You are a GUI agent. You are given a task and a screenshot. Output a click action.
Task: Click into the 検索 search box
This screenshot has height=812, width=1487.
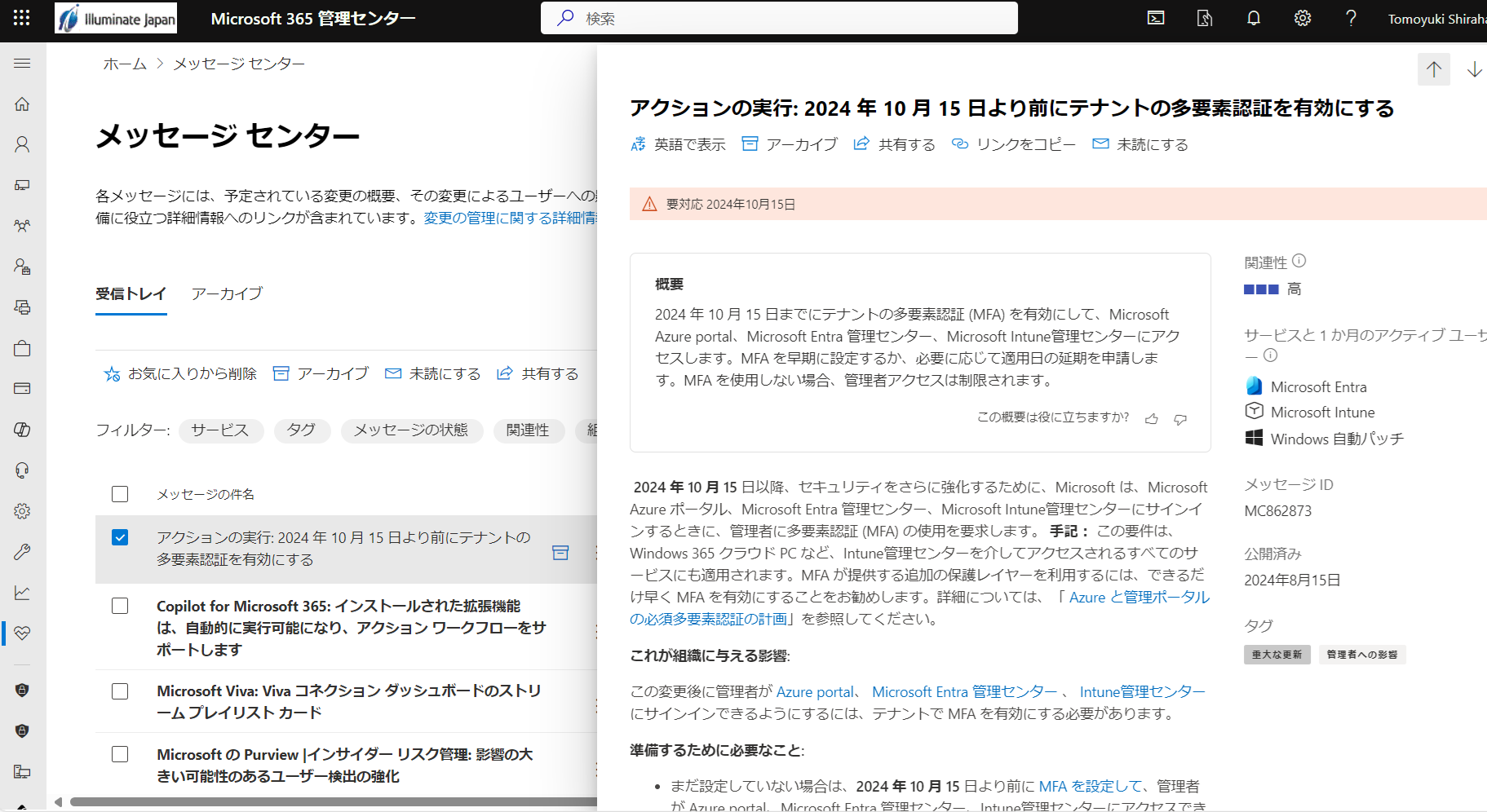pyautogui.click(x=779, y=18)
